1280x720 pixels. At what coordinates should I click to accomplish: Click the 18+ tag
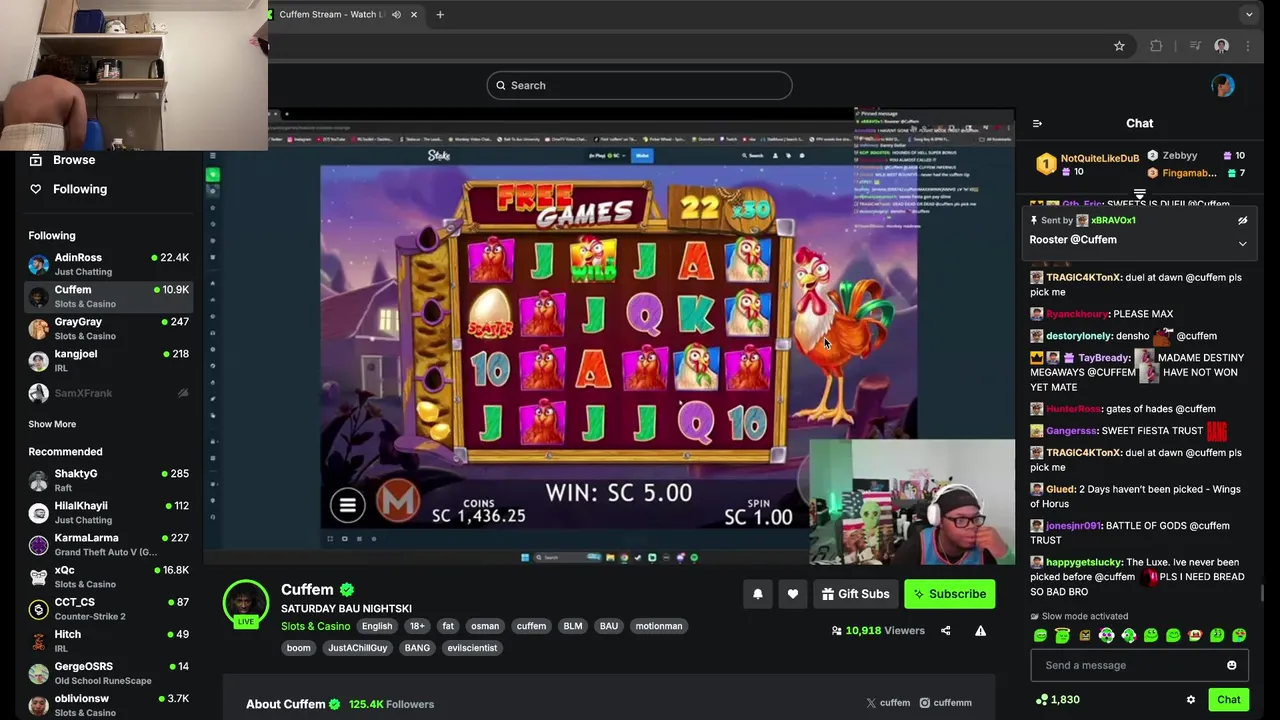pos(417,626)
